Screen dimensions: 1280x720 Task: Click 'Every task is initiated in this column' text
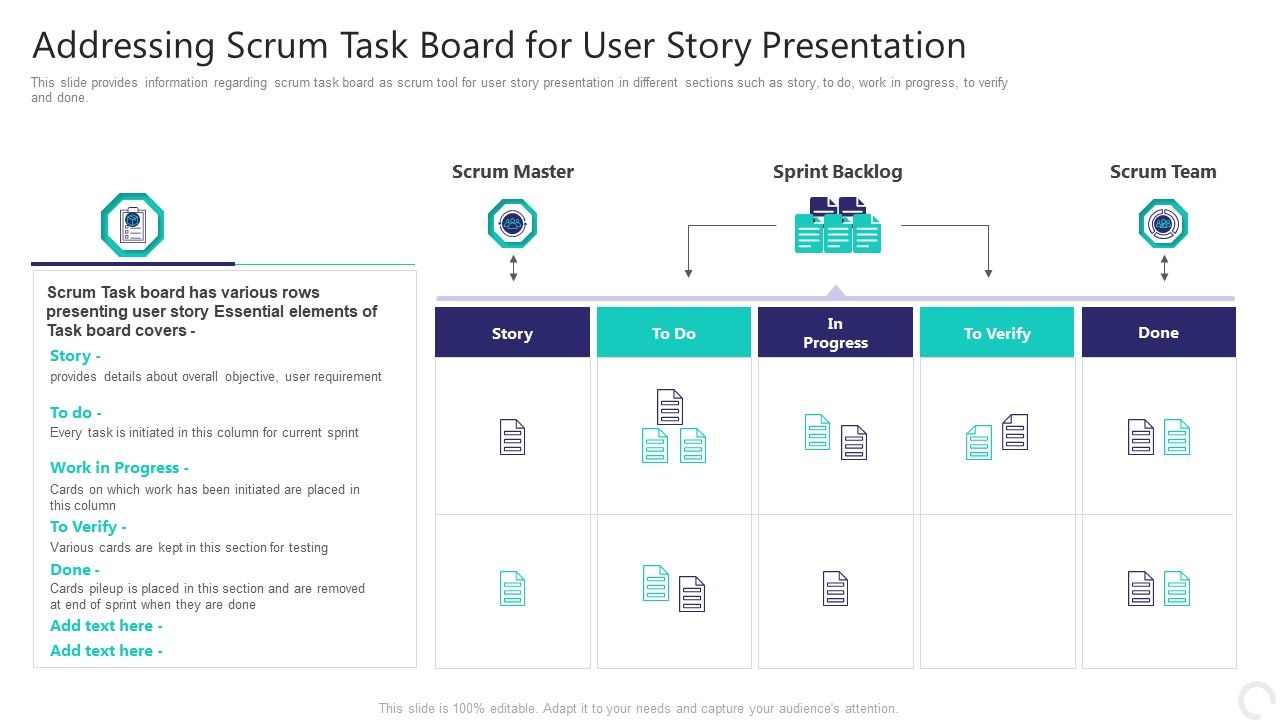[204, 433]
